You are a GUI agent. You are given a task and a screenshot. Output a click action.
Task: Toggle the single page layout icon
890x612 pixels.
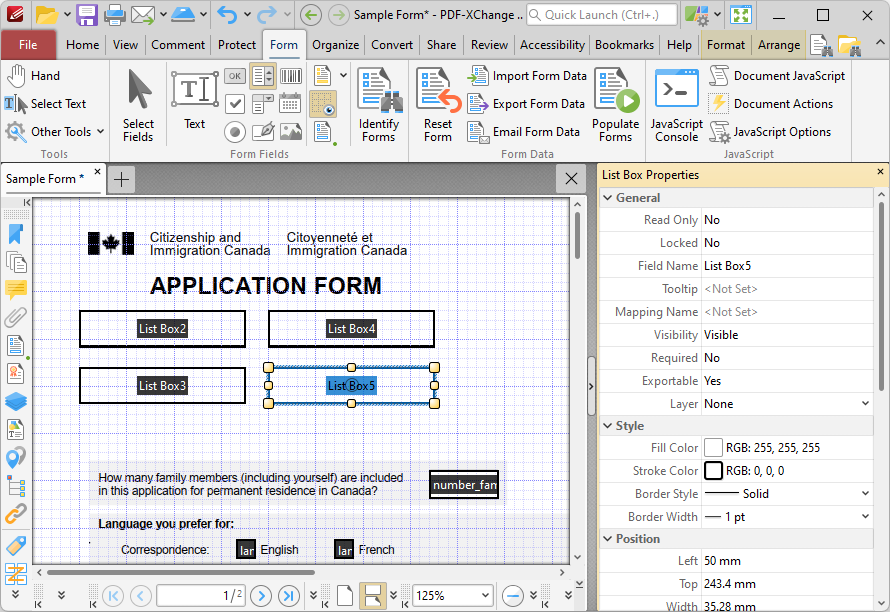[x=345, y=596]
